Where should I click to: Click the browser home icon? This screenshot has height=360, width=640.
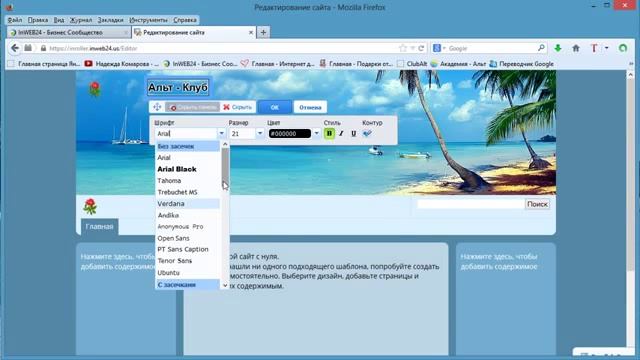(x=576, y=48)
